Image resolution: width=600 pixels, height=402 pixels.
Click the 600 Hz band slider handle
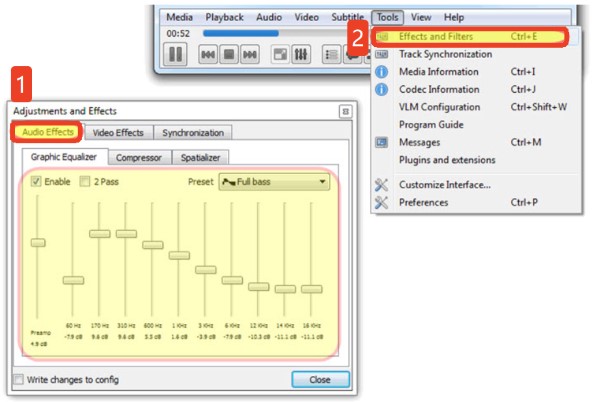[153, 245]
